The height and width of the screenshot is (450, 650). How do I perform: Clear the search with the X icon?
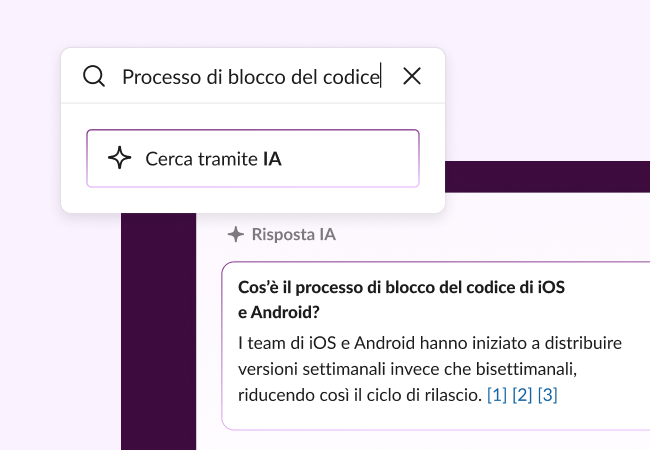(x=411, y=77)
